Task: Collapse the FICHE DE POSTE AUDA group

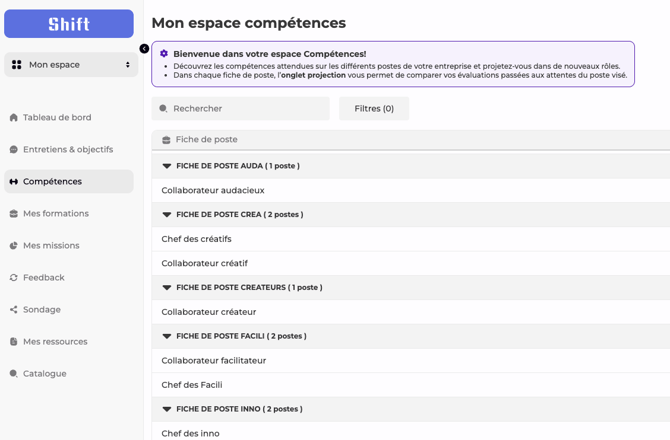Action: (x=167, y=166)
